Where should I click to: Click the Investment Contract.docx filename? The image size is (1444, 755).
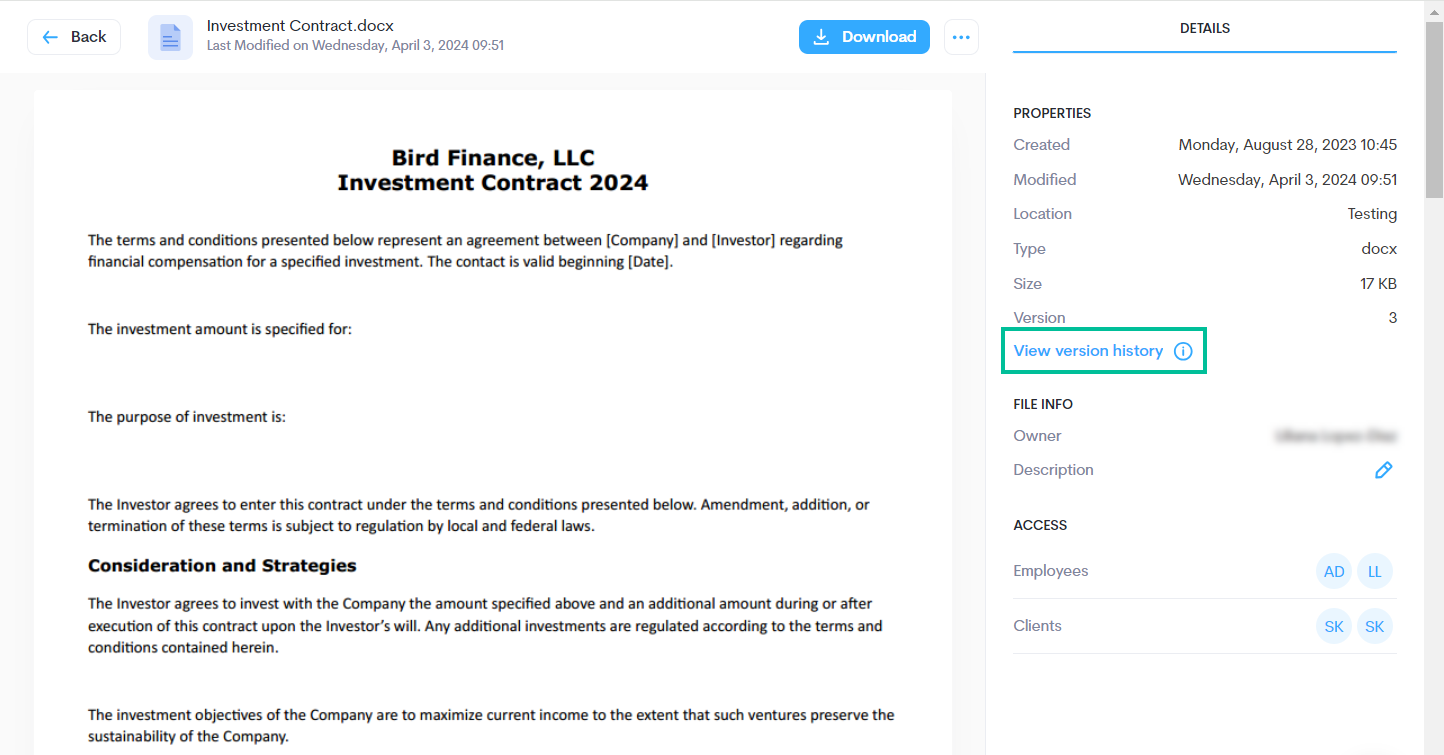tap(301, 26)
